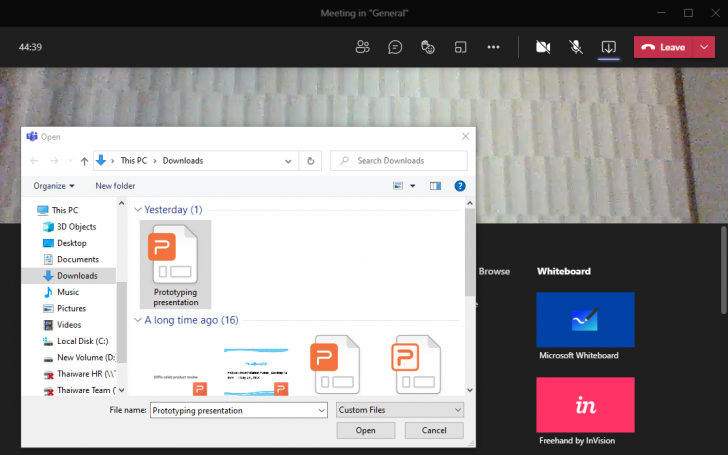
Task: Click This PC in address breadcrumb
Action: pos(134,161)
